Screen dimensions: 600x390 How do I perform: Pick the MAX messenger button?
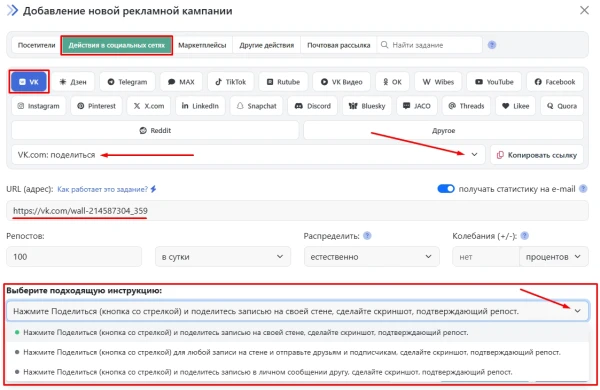(181, 82)
